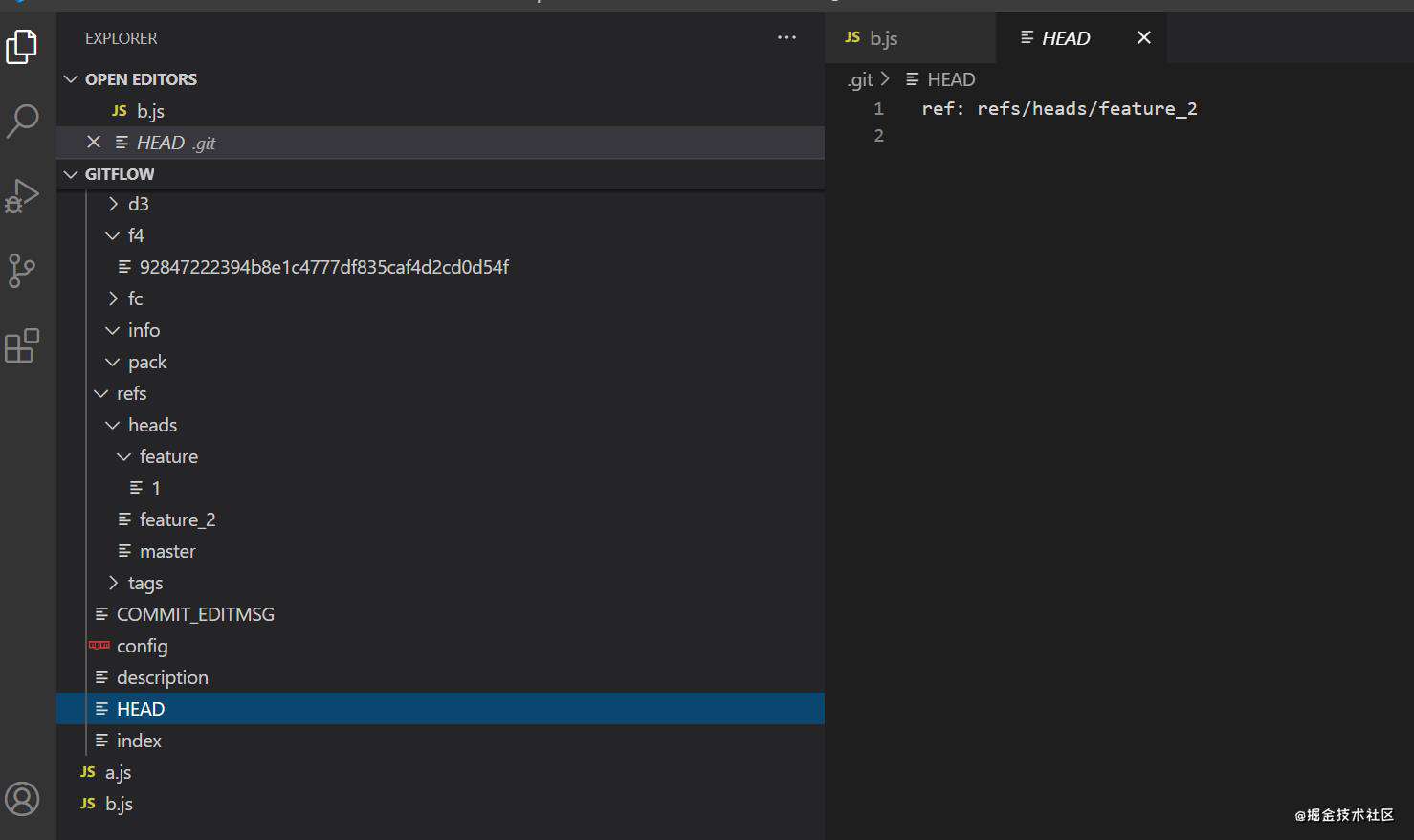The height and width of the screenshot is (840, 1414).
Task: Collapse the GITFLOW folder section
Action: [440, 174]
